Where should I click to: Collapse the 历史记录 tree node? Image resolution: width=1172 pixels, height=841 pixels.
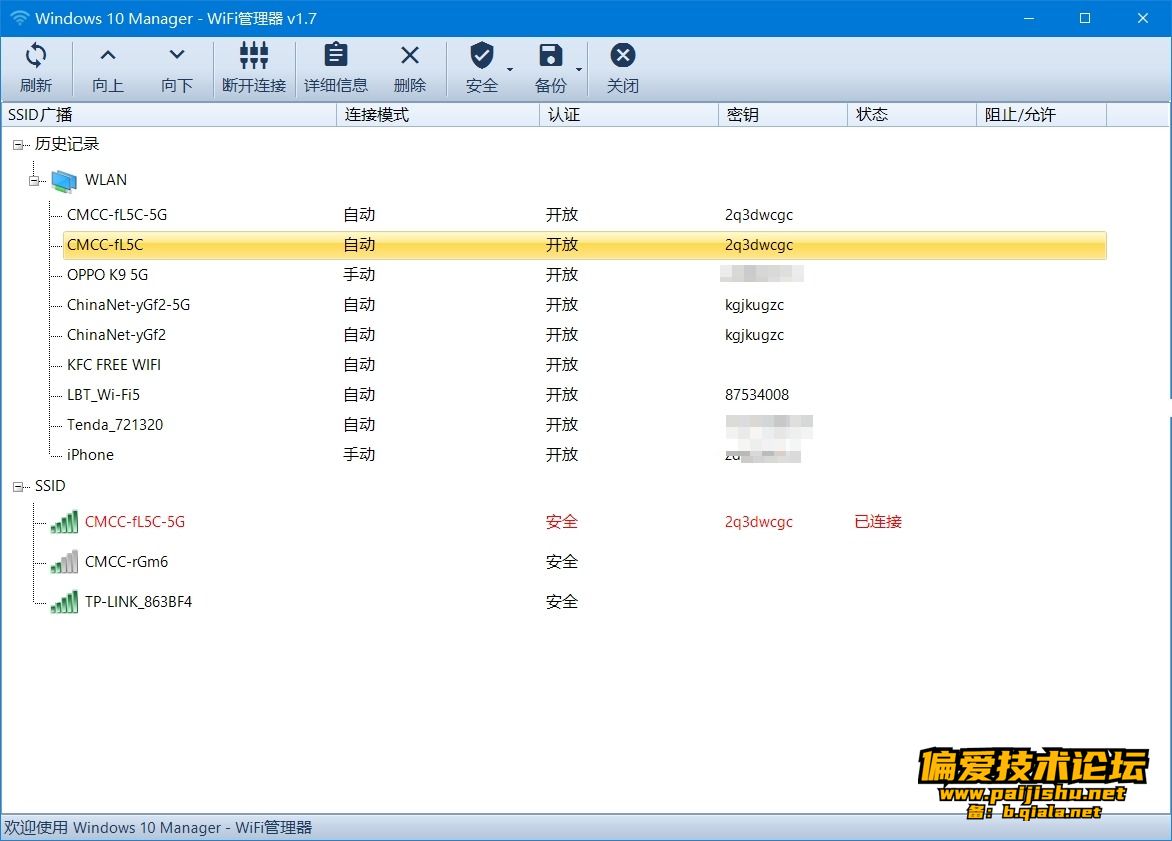[x=18, y=145]
